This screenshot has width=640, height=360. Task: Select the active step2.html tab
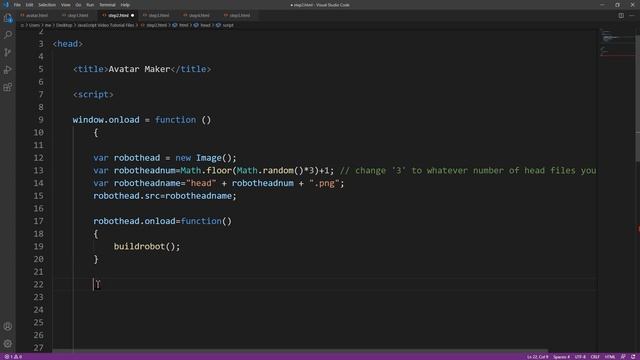118,16
